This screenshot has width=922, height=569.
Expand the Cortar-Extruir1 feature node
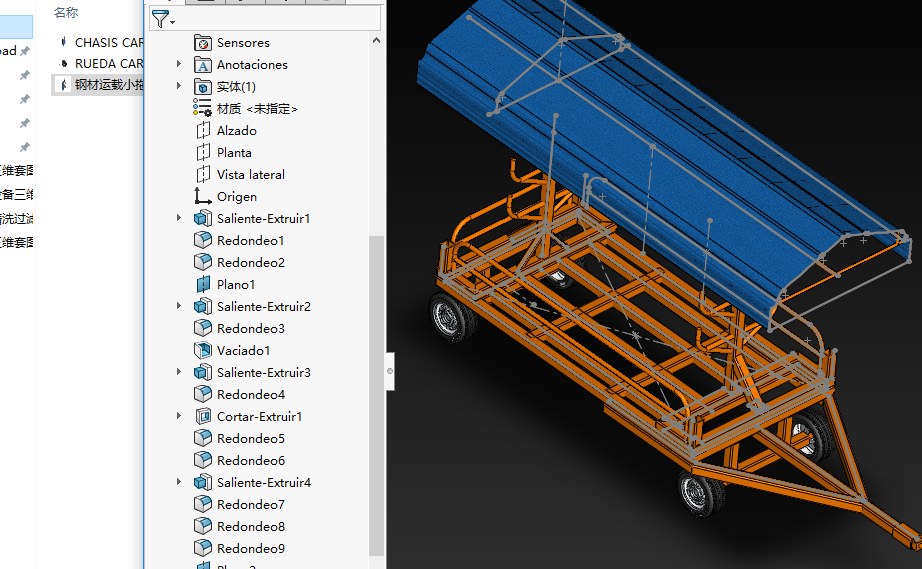pos(179,416)
